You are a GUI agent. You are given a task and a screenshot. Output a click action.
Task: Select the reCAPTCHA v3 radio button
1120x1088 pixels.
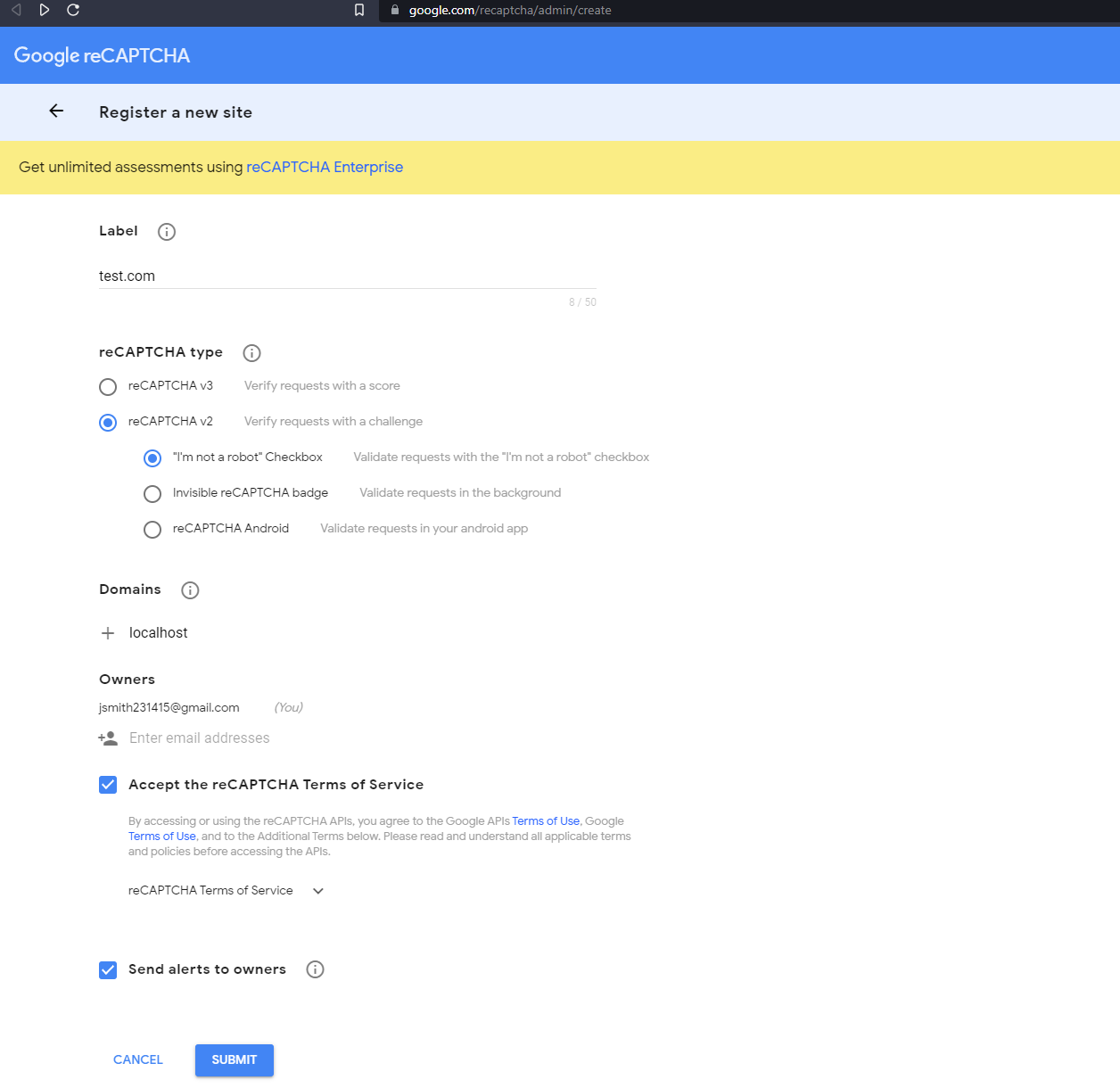tap(108, 387)
